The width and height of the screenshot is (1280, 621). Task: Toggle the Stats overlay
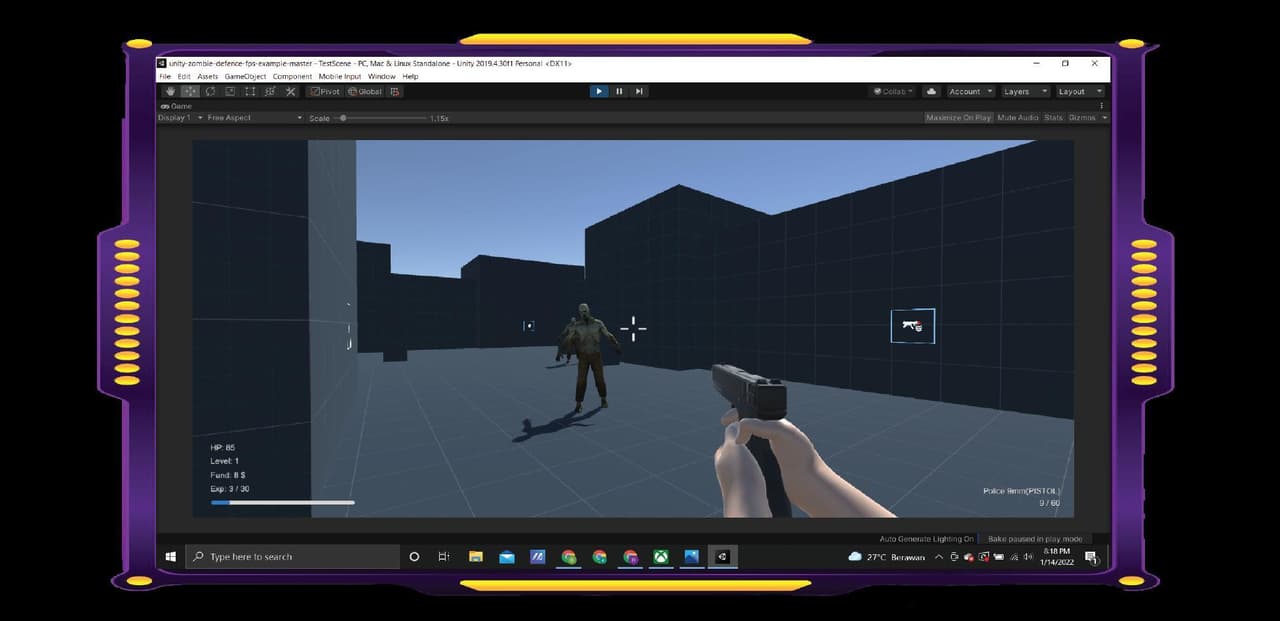click(x=1054, y=118)
